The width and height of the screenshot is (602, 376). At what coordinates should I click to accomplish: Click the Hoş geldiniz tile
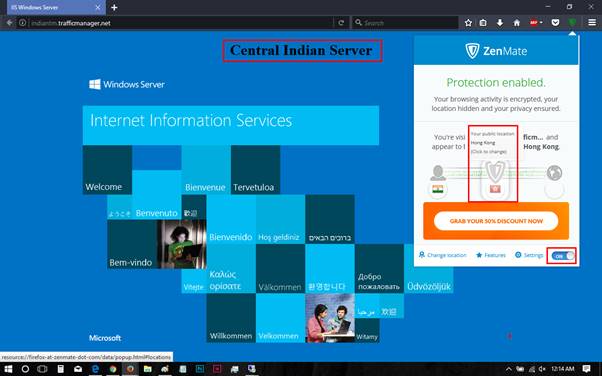pos(280,219)
